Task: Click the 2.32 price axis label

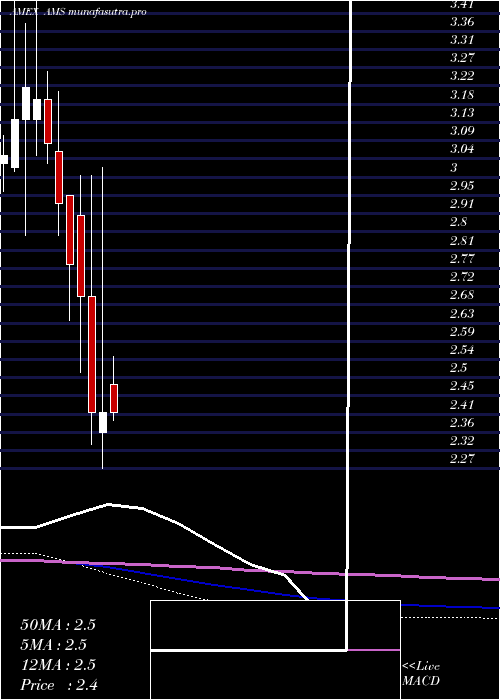Action: point(462,441)
